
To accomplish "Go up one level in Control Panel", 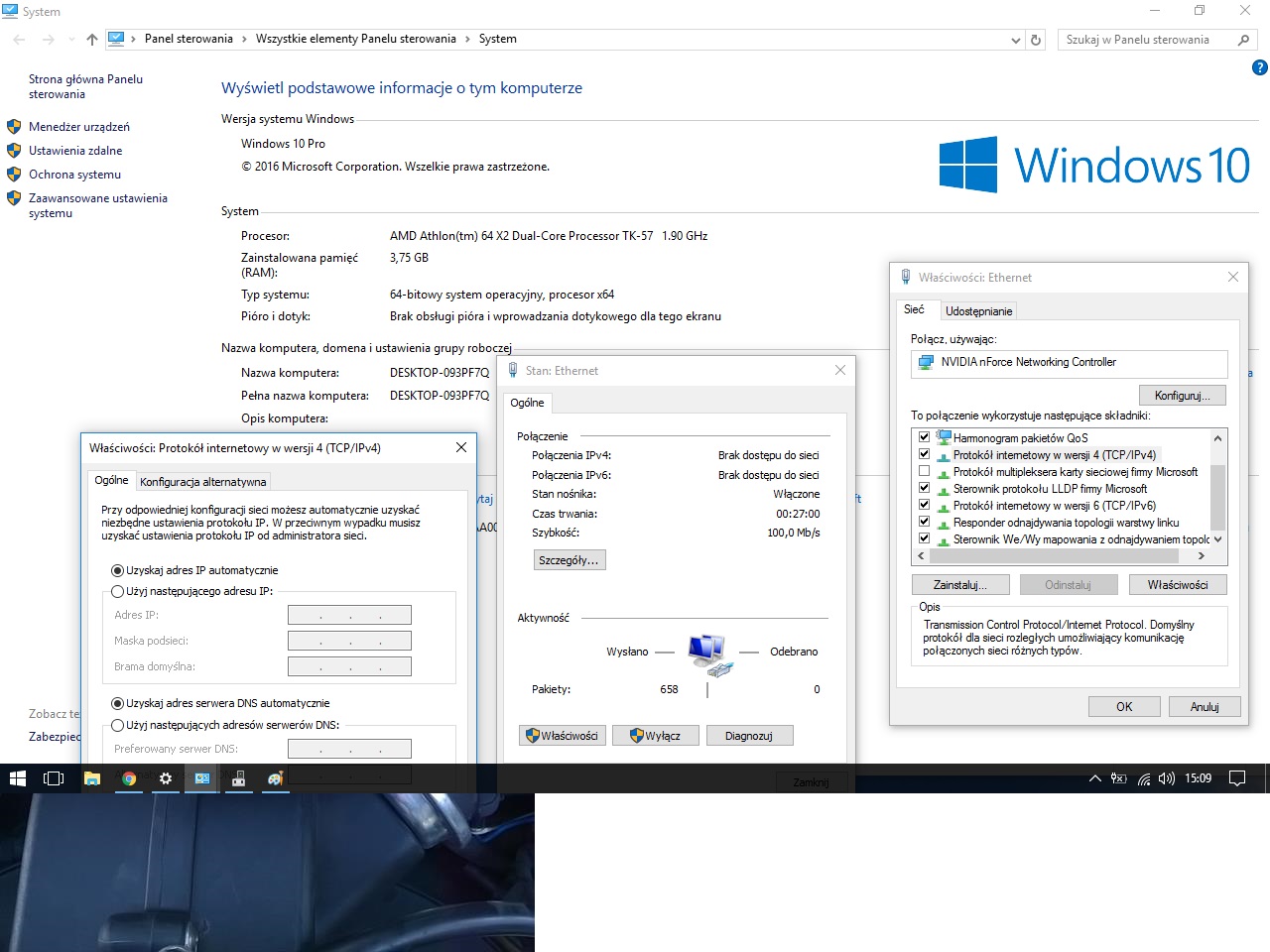I will coord(92,40).
